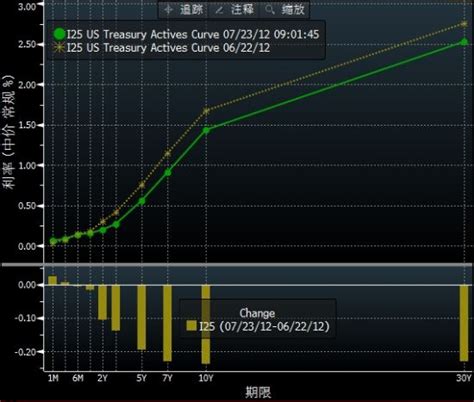Image resolution: width=474 pixels, height=402 pixels.
Task: Click the yellow dotted 10Y data point
Action: 206,111
